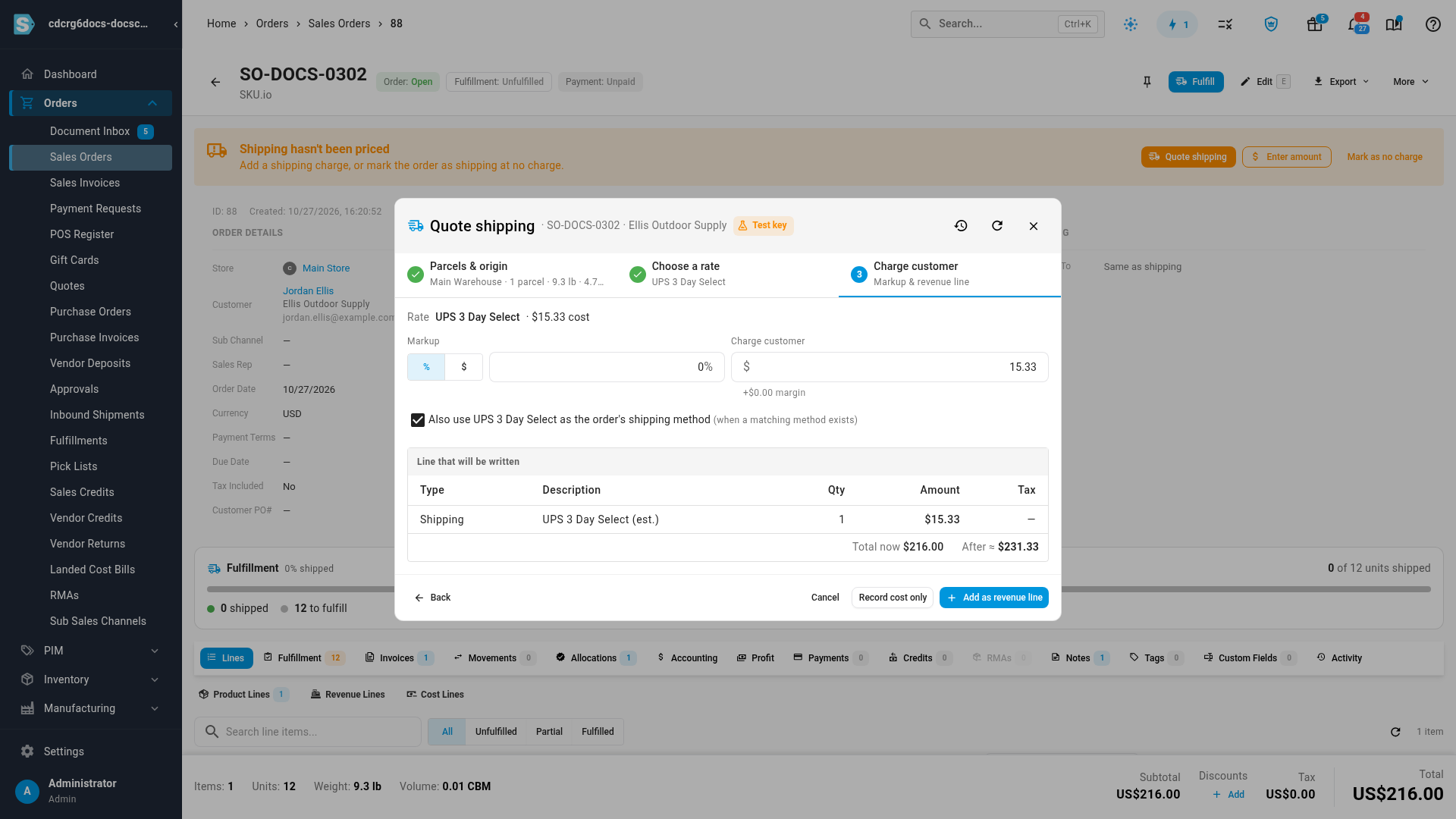The height and width of the screenshot is (819, 1456).
Task: Open Document Inbox in sidebar
Action: [91, 131]
